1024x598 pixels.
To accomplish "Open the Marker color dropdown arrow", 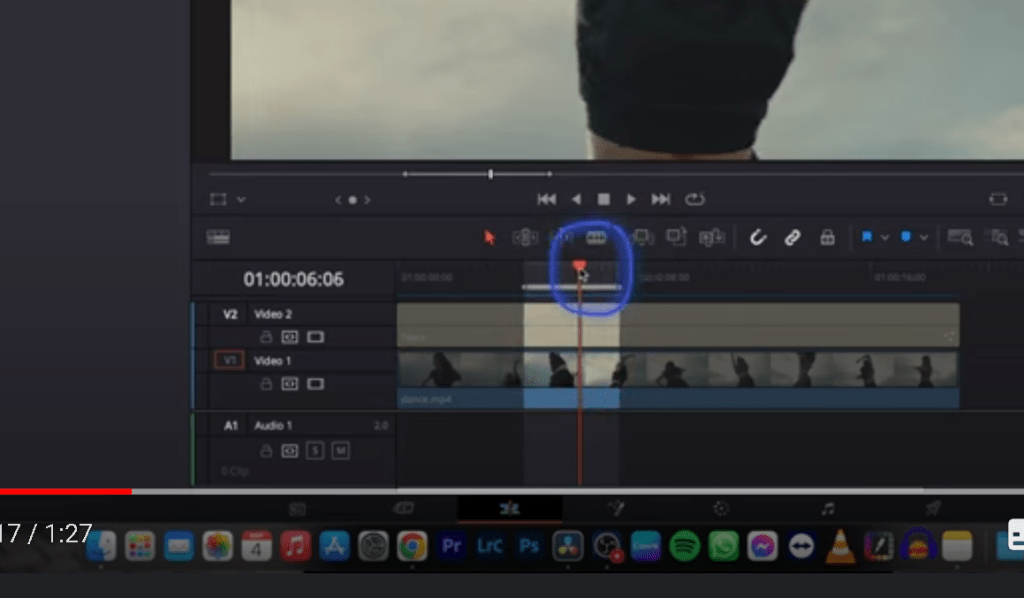I will 924,238.
